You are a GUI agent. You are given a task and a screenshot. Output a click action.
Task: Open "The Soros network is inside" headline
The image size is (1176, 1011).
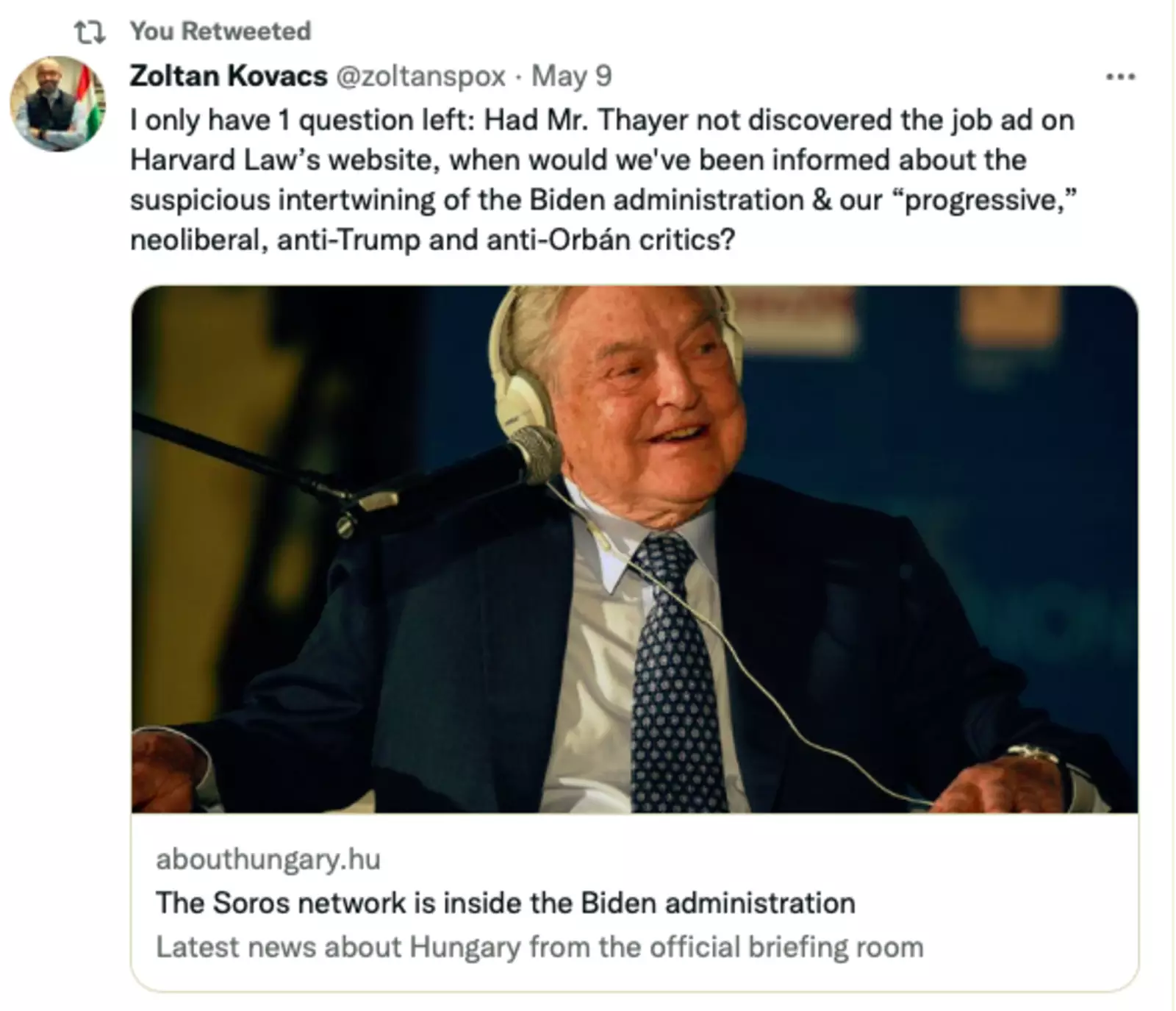point(505,903)
